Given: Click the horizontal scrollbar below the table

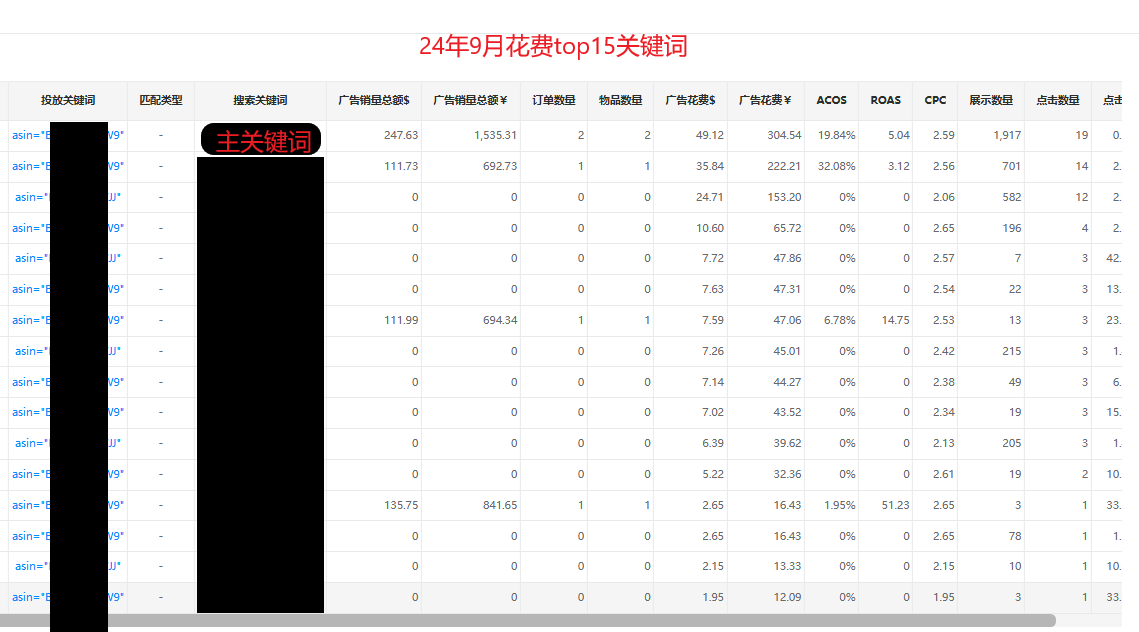Looking at the screenshot, I should point(527,620).
